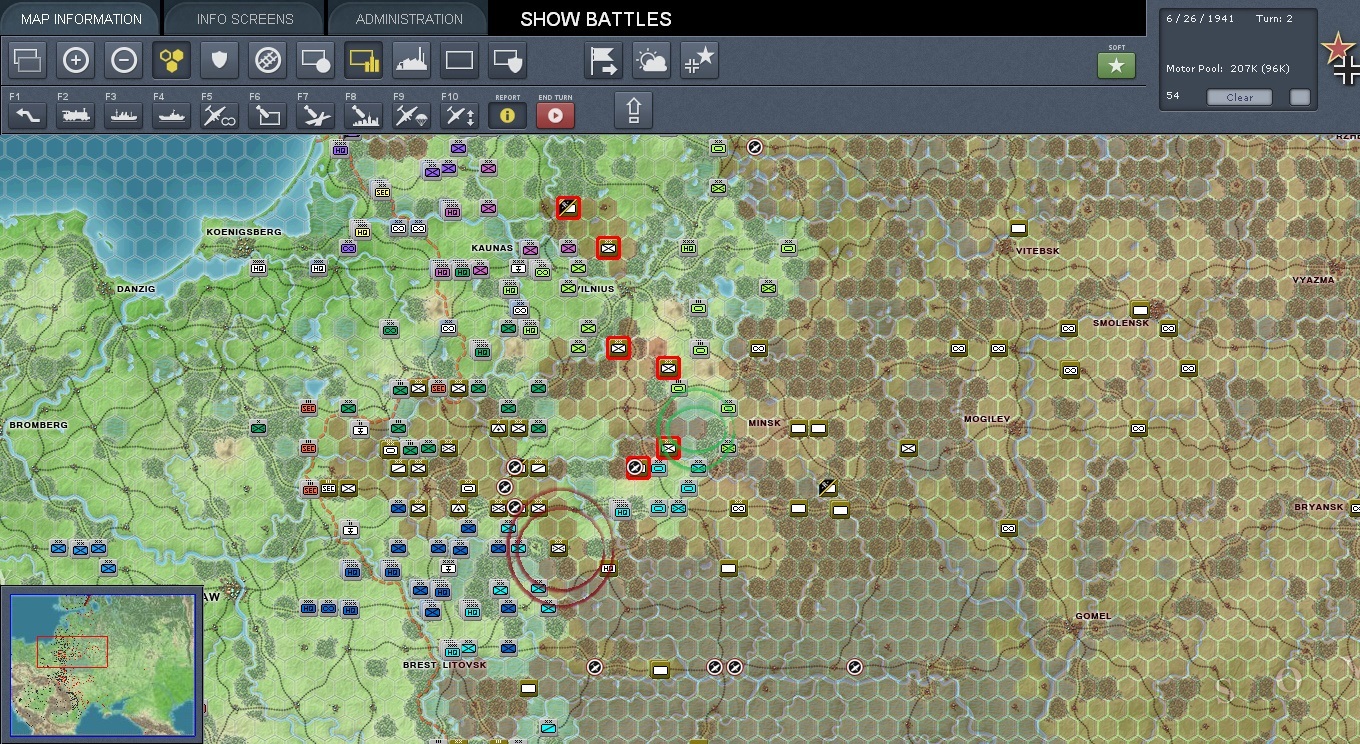Tick the small square beside Clear
The height and width of the screenshot is (744, 1360).
pyautogui.click(x=1300, y=97)
